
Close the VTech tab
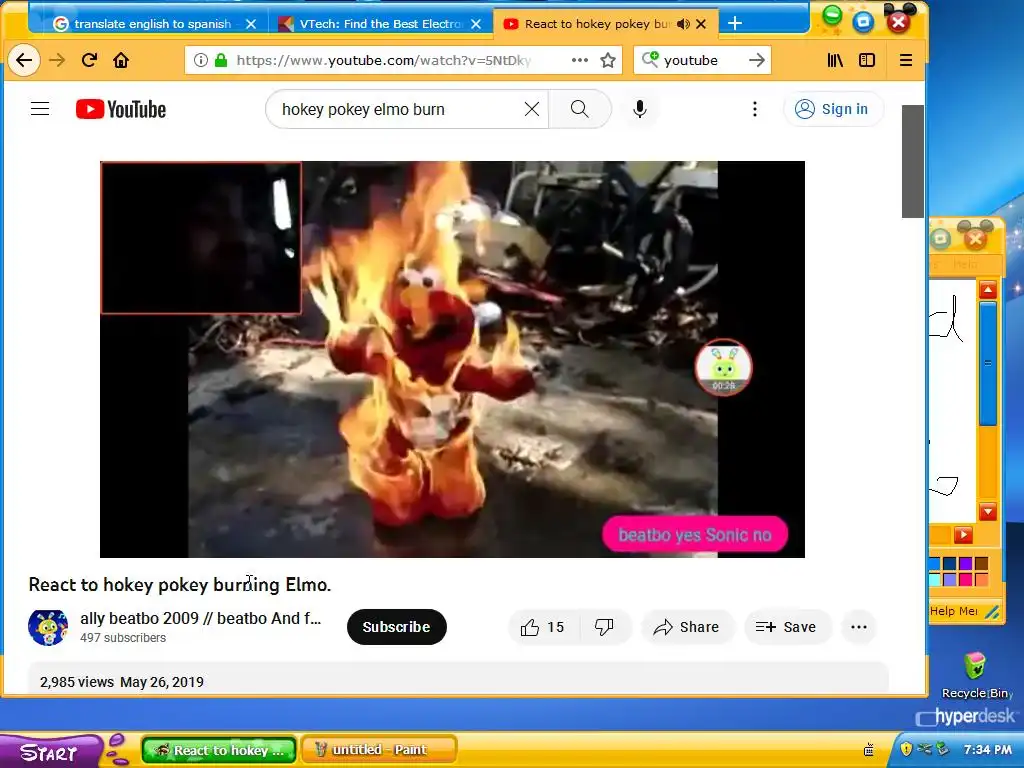pyautogui.click(x=476, y=24)
